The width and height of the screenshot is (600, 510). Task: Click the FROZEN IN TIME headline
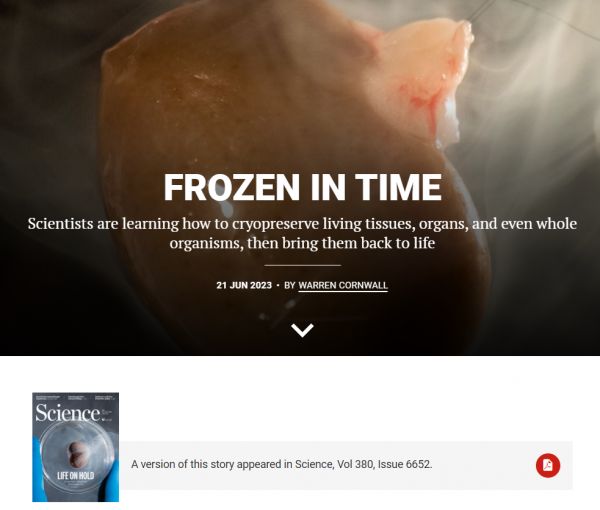[302, 187]
